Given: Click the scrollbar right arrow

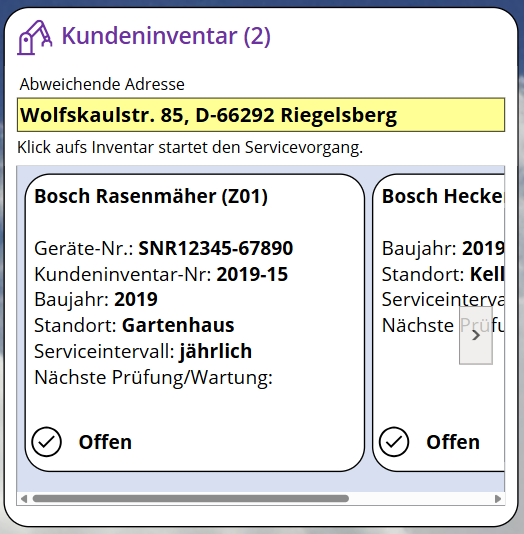Looking at the screenshot, I should click(498, 499).
